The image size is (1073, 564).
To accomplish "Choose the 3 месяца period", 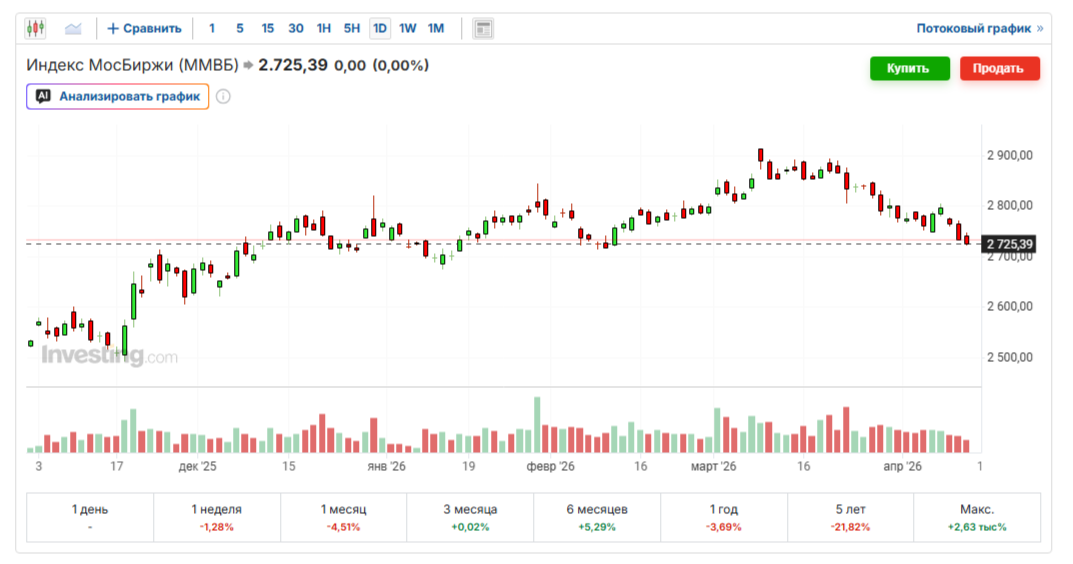I will click(x=470, y=517).
